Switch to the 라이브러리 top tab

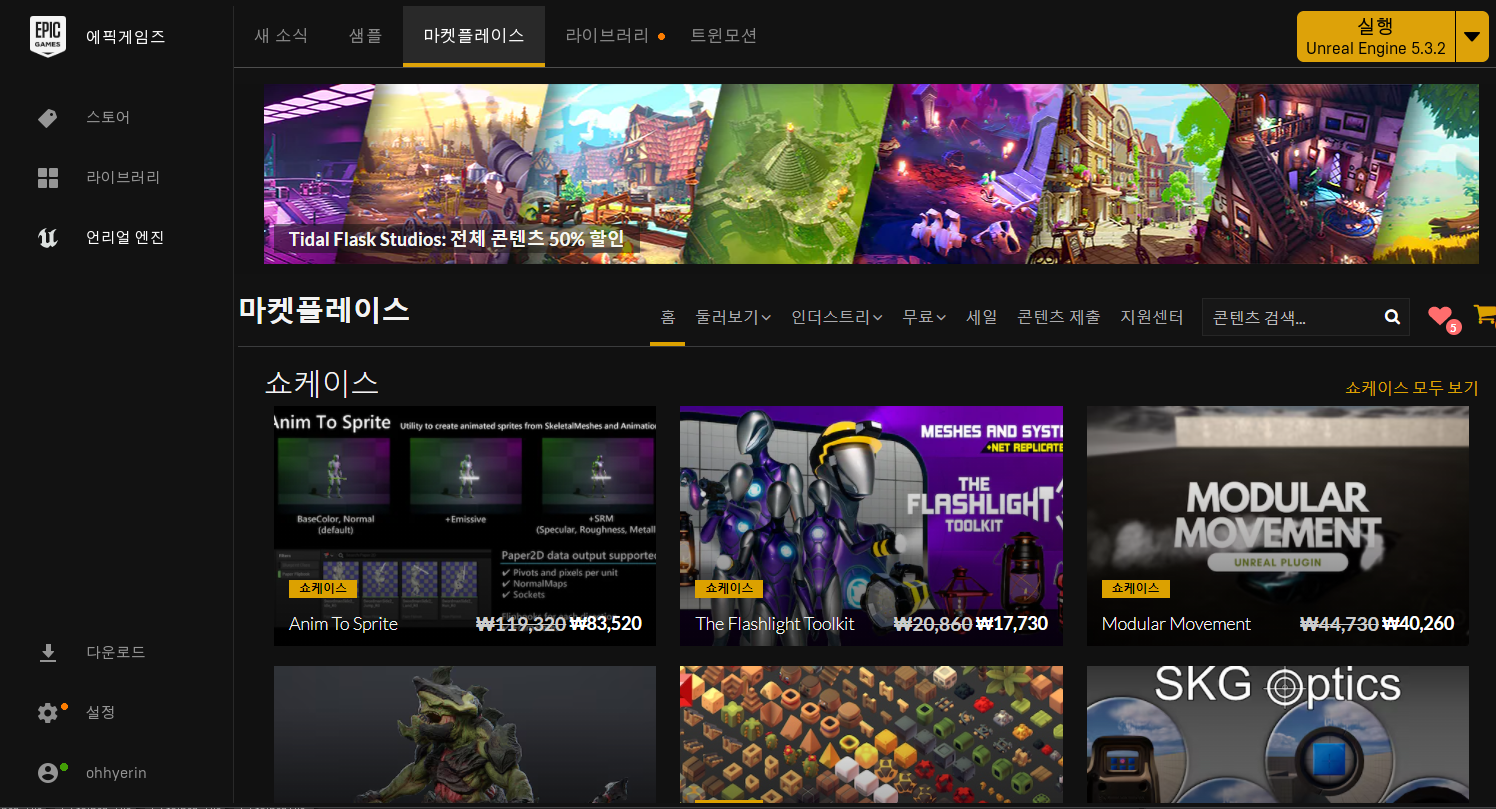606,36
